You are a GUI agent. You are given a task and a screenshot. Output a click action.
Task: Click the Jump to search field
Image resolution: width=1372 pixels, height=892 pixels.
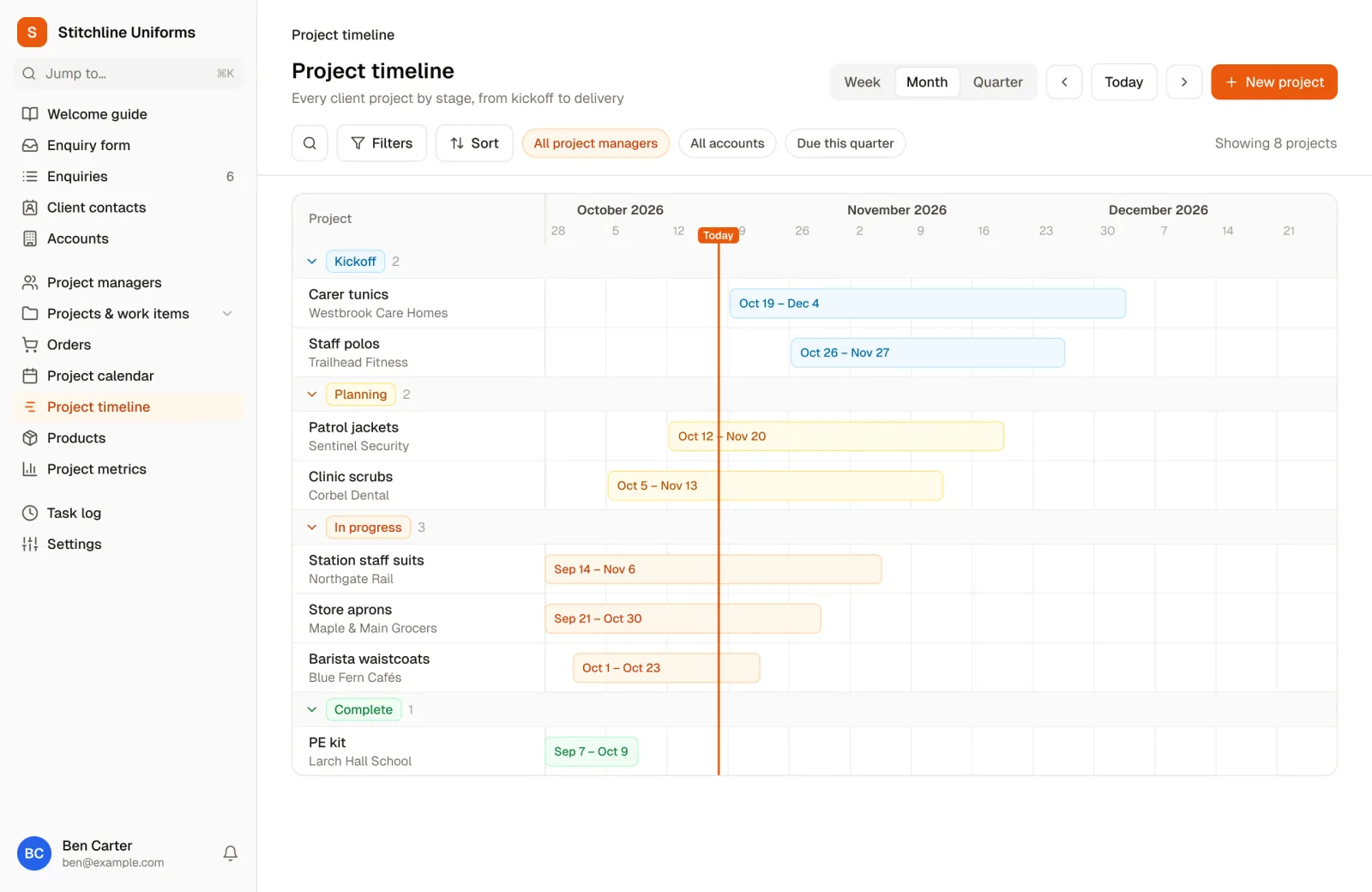(129, 74)
